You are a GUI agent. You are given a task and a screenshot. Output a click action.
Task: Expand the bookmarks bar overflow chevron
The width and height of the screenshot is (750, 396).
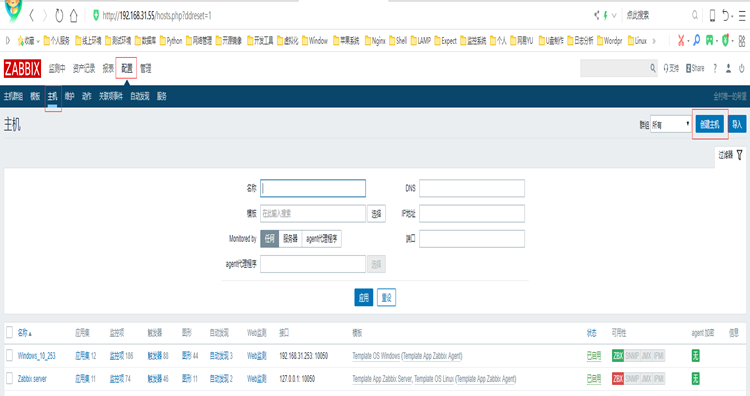click(654, 41)
